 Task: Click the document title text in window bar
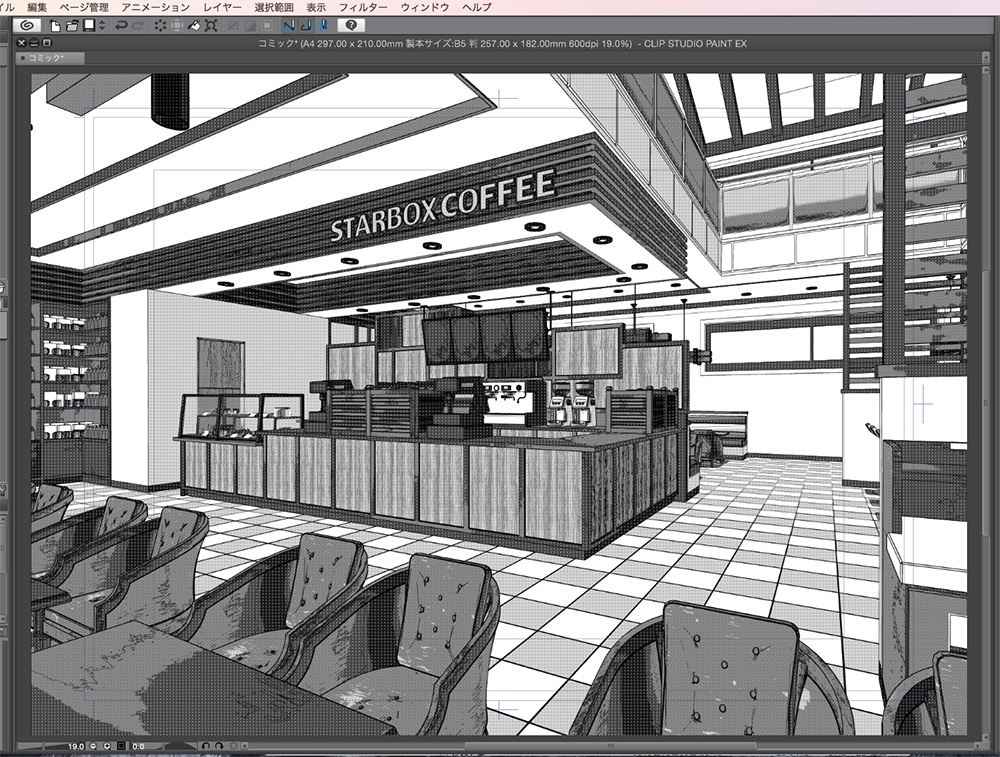pos(502,43)
